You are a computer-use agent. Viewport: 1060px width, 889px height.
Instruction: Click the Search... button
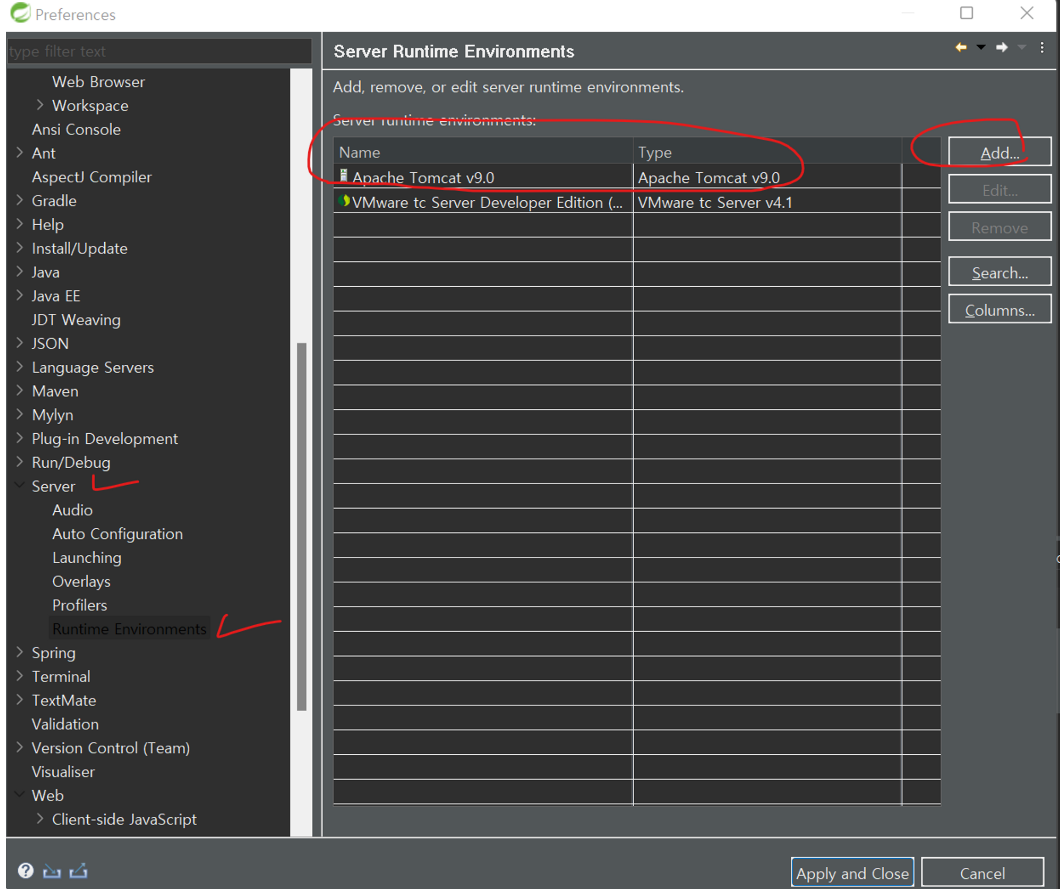click(x=1000, y=272)
